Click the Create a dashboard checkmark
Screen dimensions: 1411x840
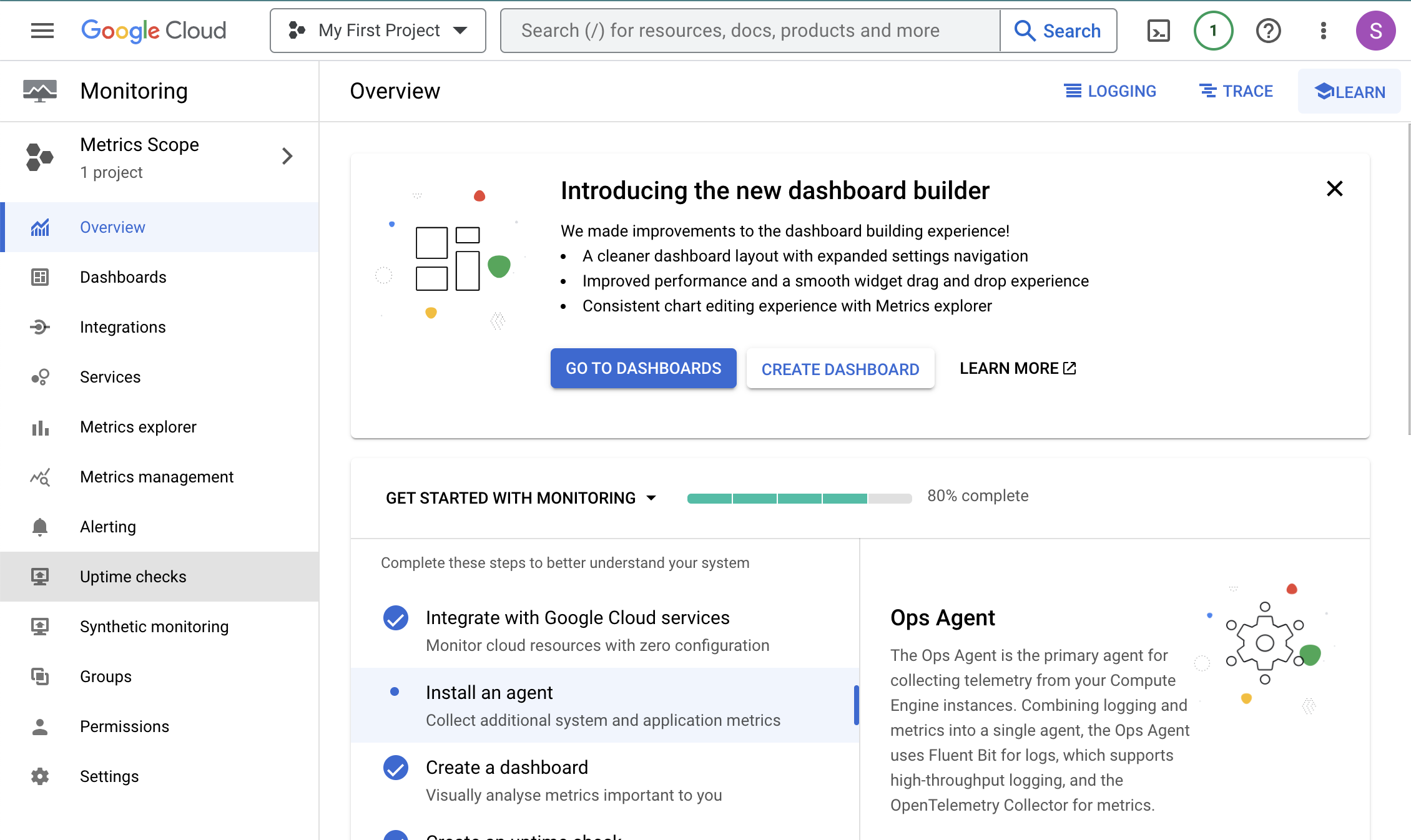click(x=395, y=768)
